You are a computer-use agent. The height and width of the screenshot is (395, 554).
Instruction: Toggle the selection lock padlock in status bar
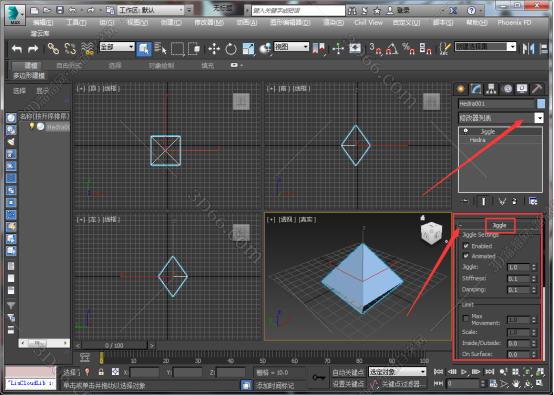[101, 372]
